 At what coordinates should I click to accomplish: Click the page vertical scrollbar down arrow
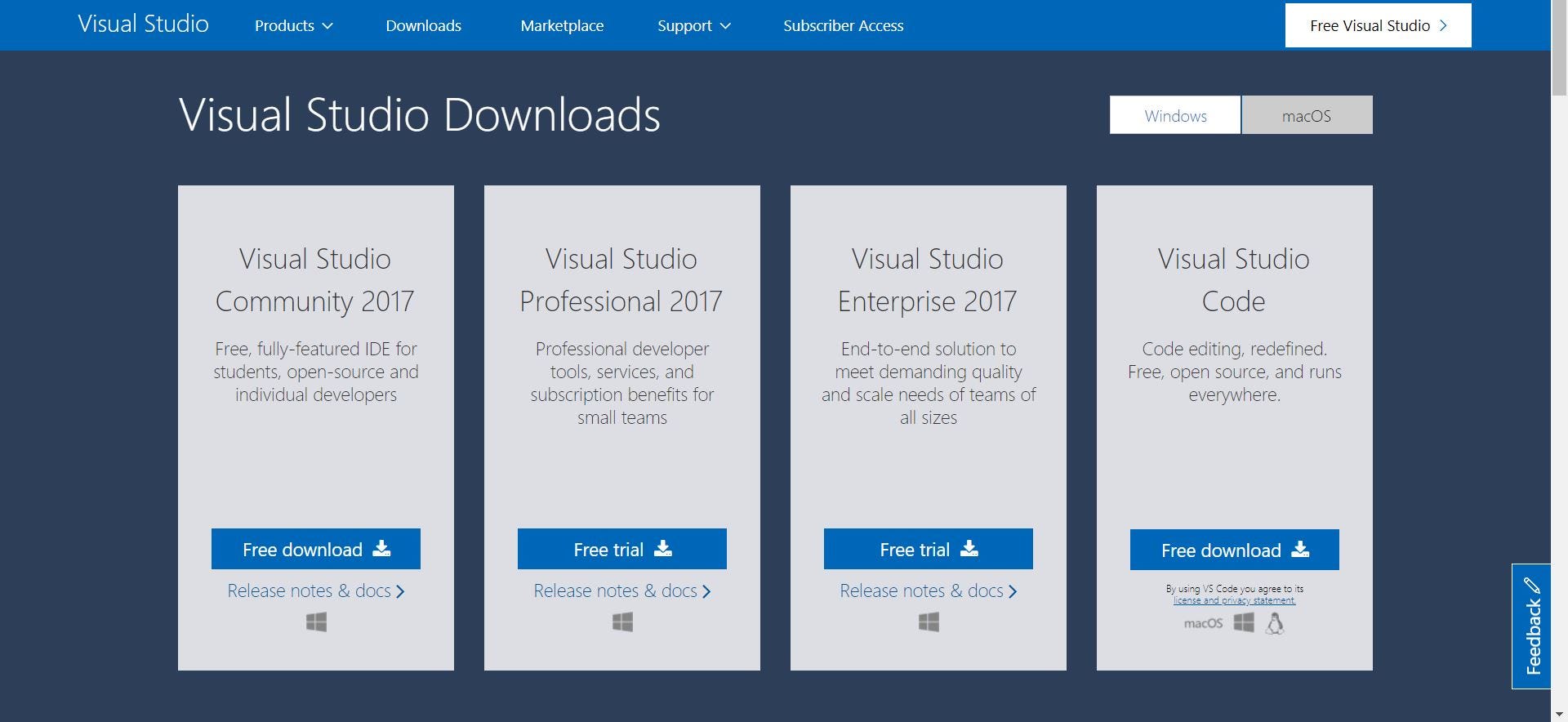point(1559,715)
